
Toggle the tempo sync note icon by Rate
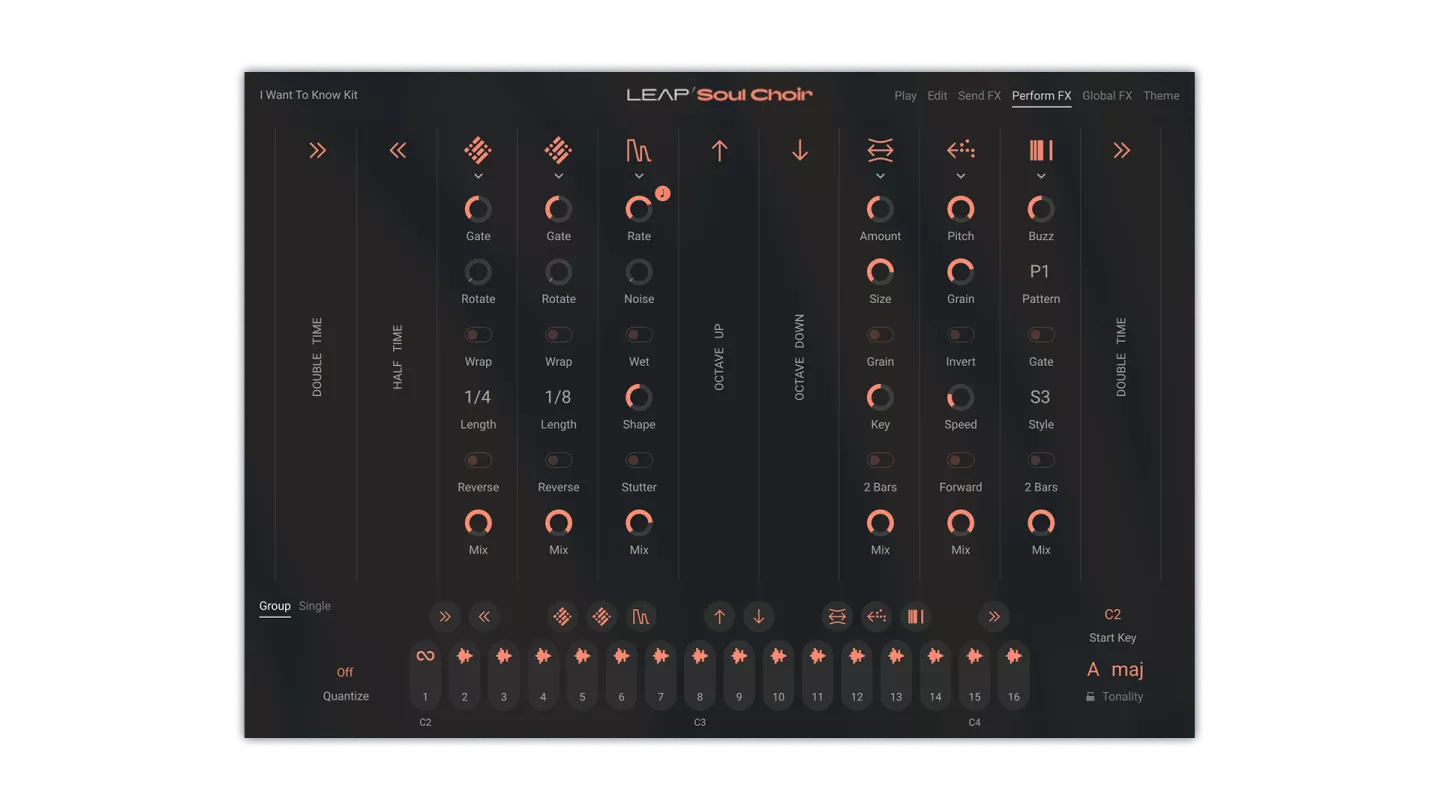pos(662,193)
